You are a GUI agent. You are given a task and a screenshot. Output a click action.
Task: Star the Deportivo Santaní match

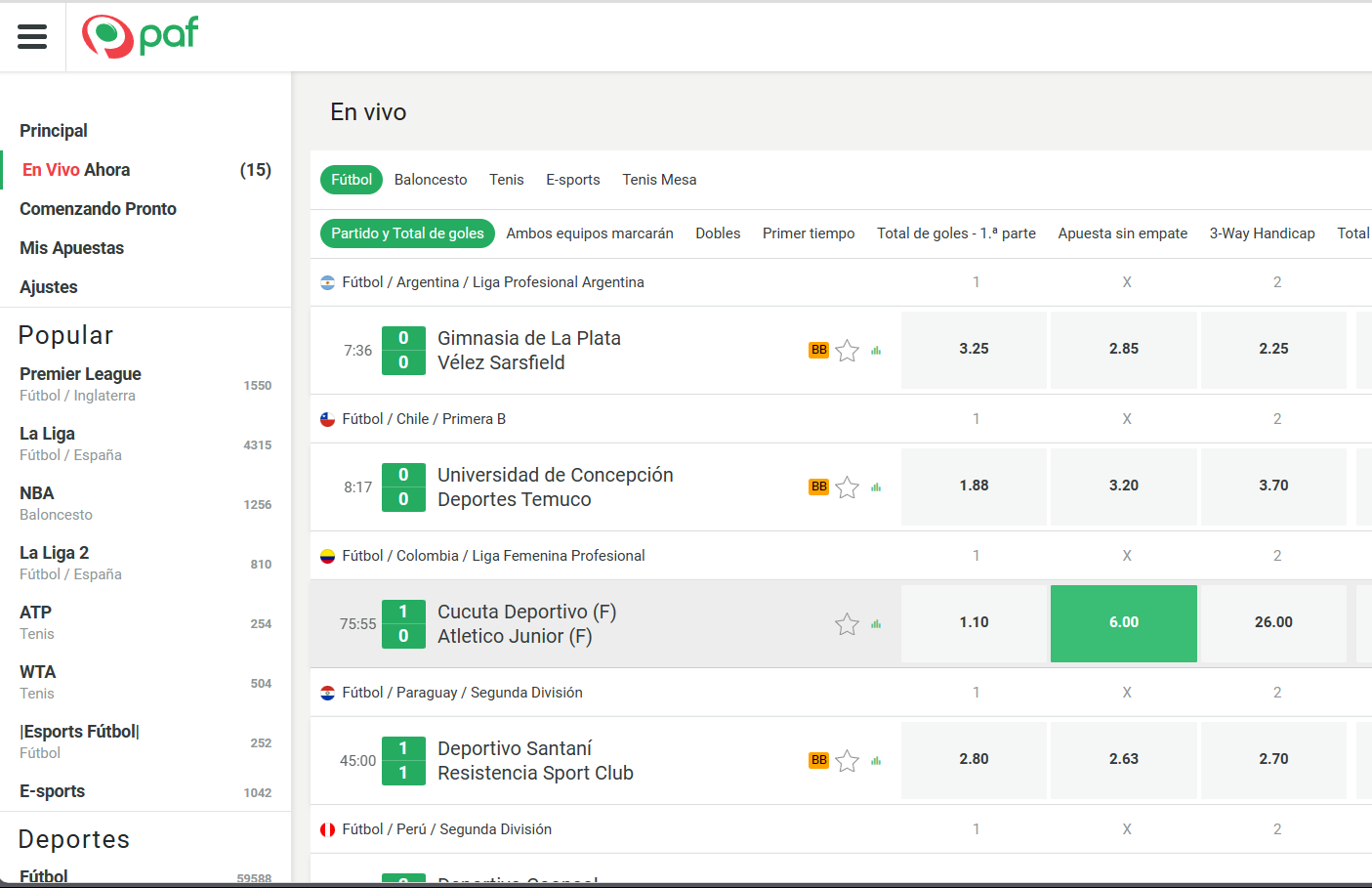point(847,760)
